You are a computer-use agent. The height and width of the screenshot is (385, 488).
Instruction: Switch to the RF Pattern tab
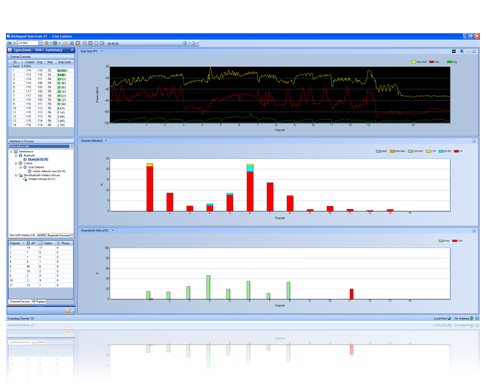point(39,302)
